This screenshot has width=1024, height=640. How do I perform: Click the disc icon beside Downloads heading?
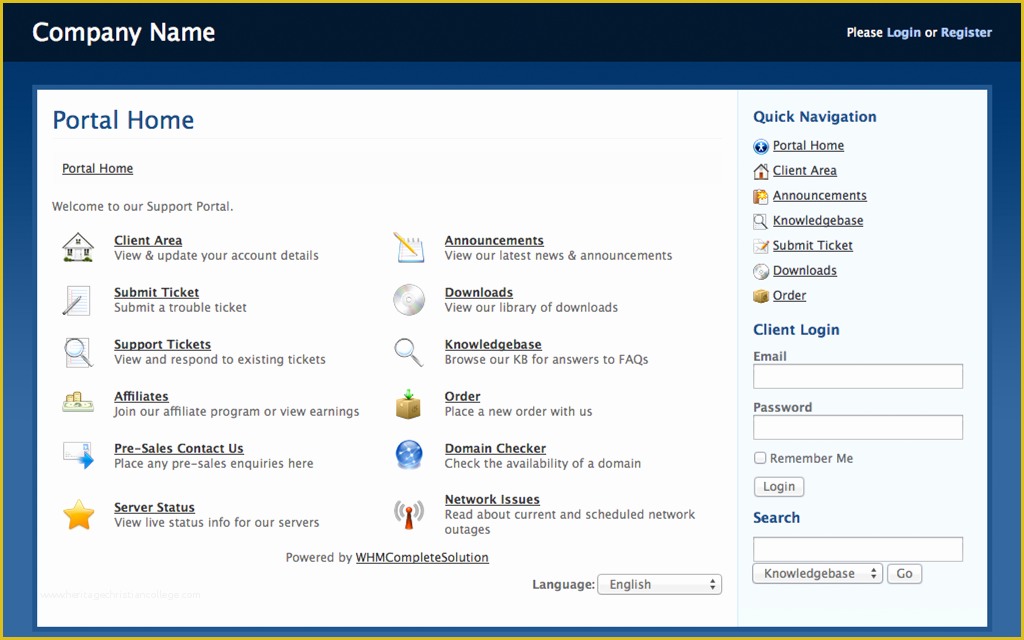409,300
